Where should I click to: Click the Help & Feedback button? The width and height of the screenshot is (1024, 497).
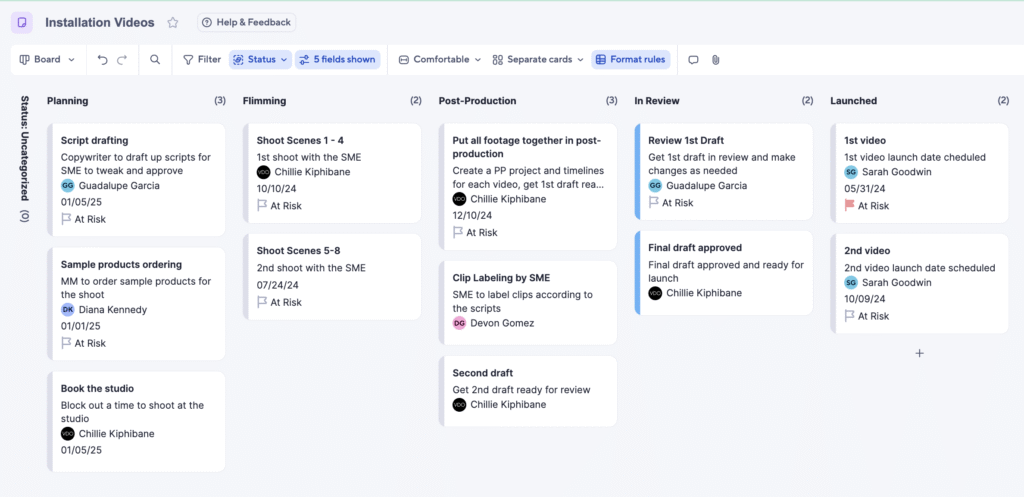(x=246, y=22)
